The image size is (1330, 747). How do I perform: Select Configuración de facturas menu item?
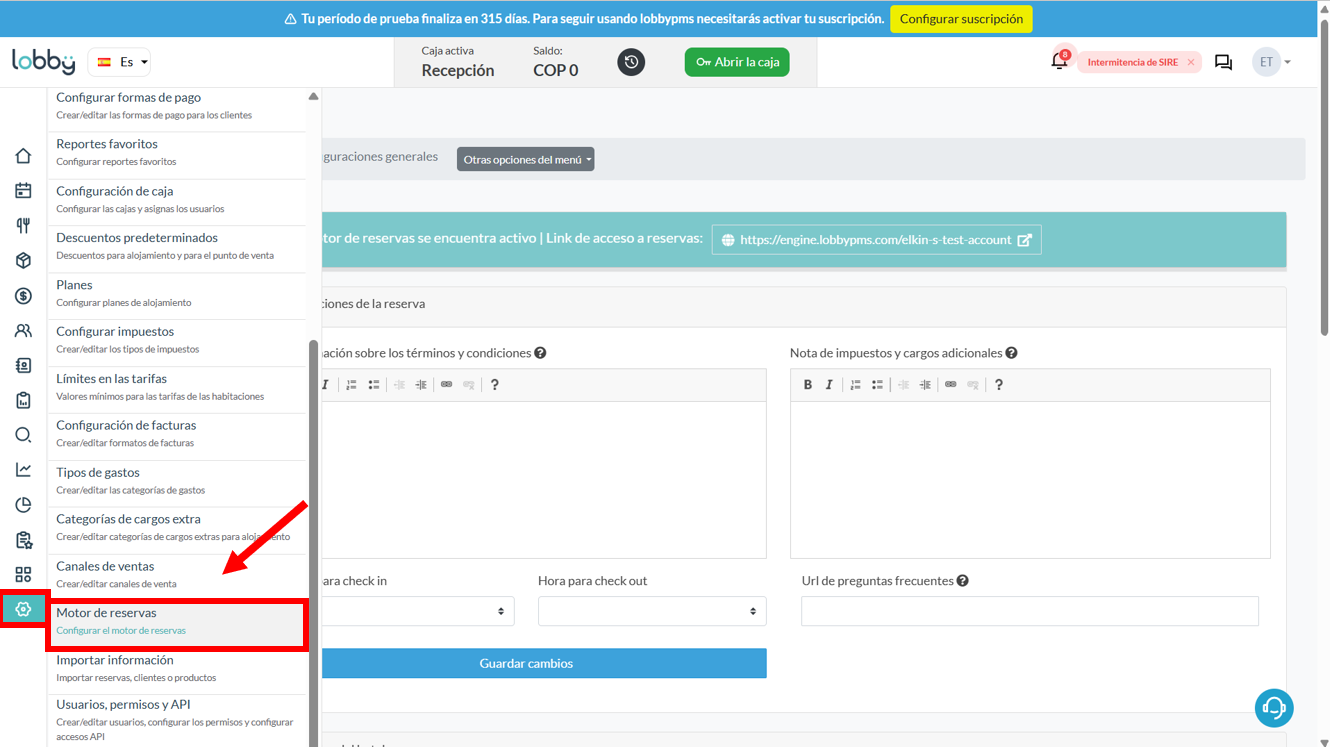point(177,433)
